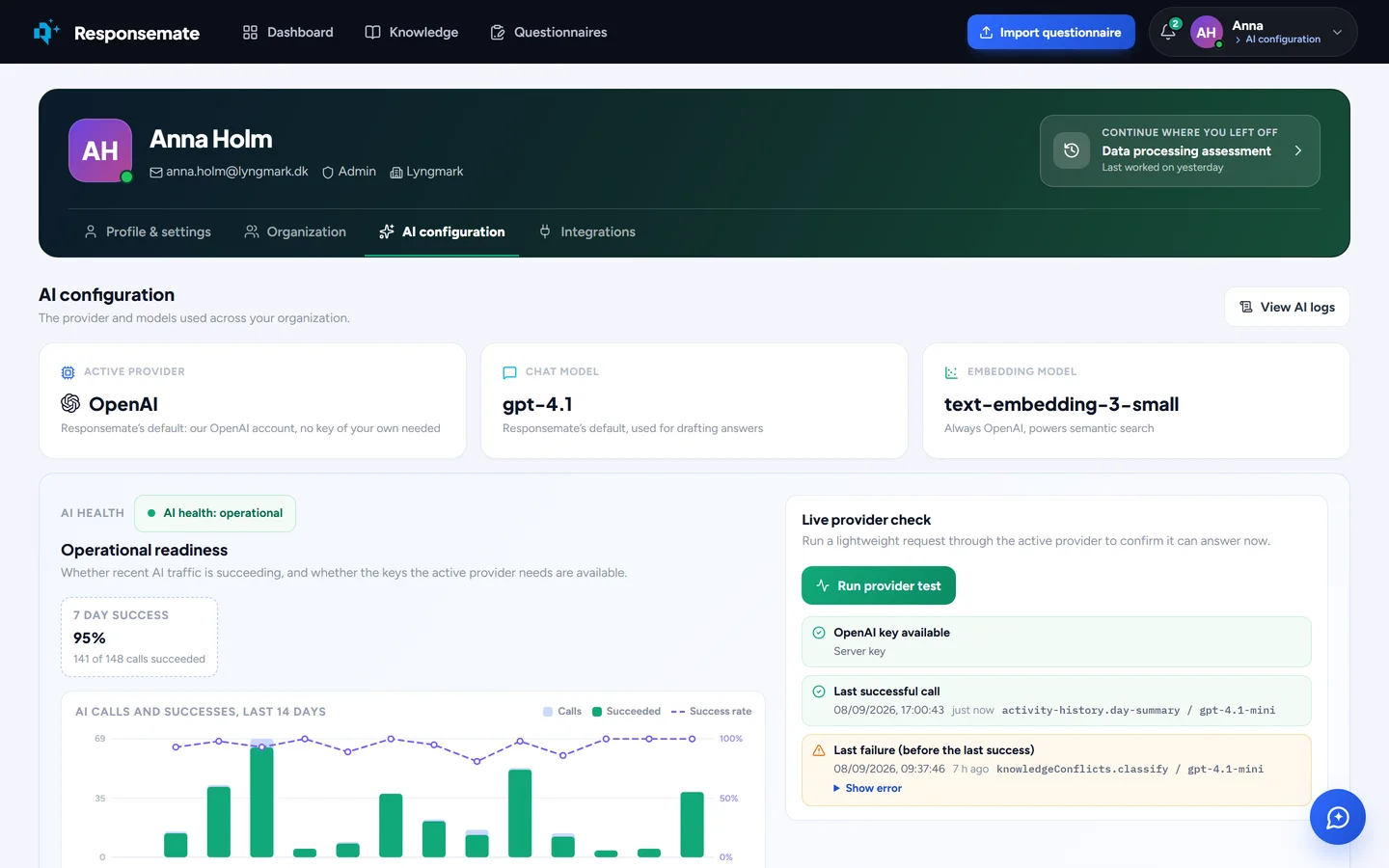Click activity-history.day-summary call text

pyautogui.click(x=1090, y=710)
